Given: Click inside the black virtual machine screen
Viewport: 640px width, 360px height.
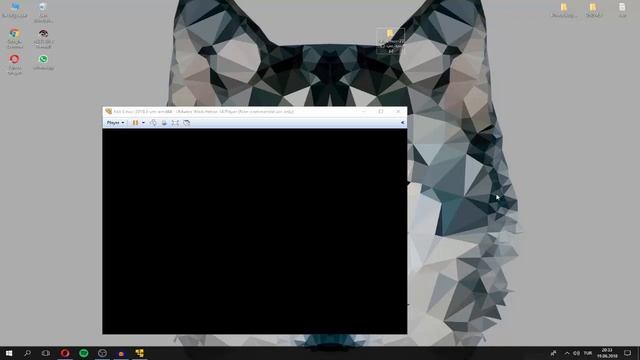Looking at the screenshot, I should point(255,231).
